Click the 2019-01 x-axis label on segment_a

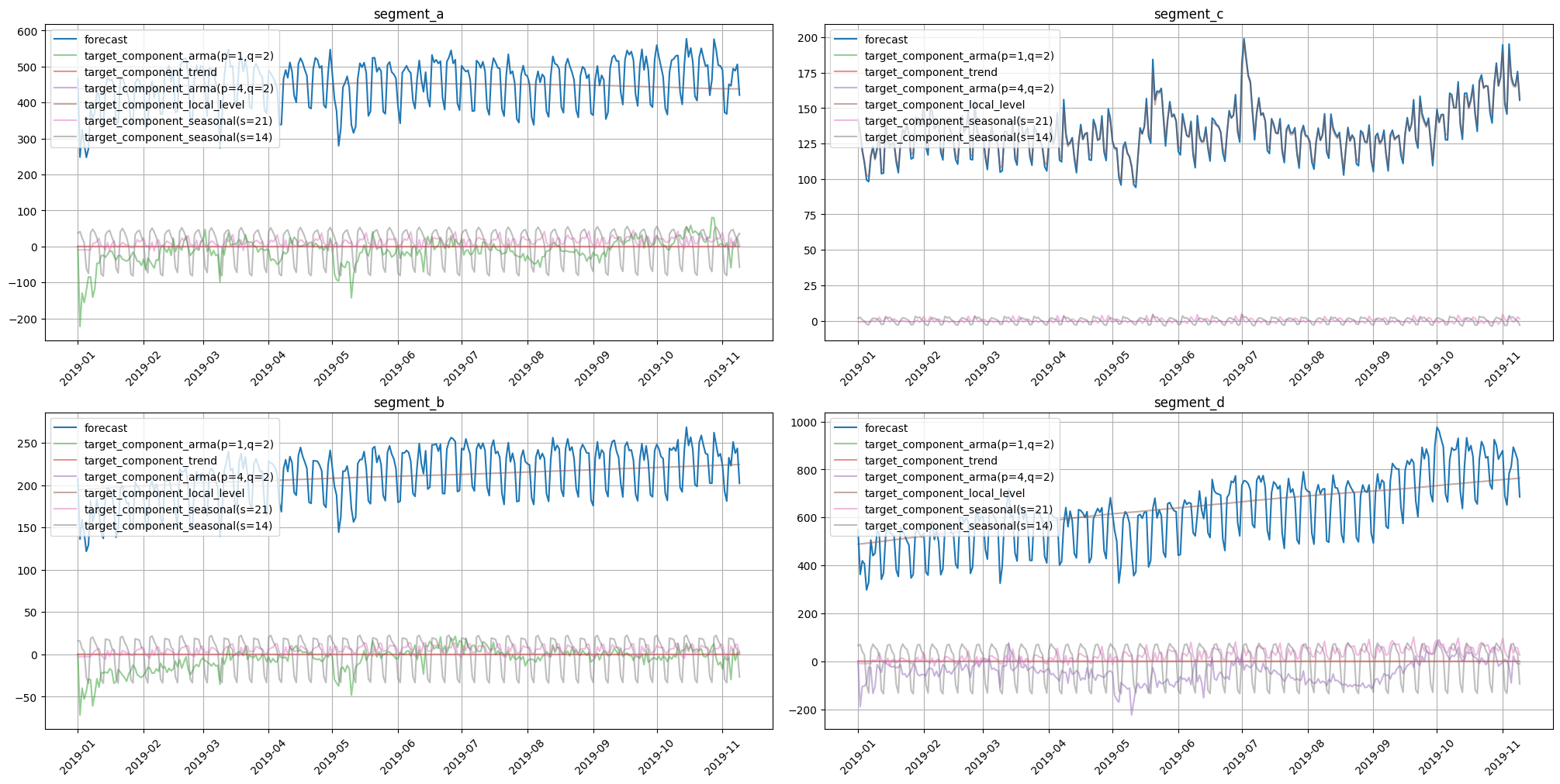(77, 367)
